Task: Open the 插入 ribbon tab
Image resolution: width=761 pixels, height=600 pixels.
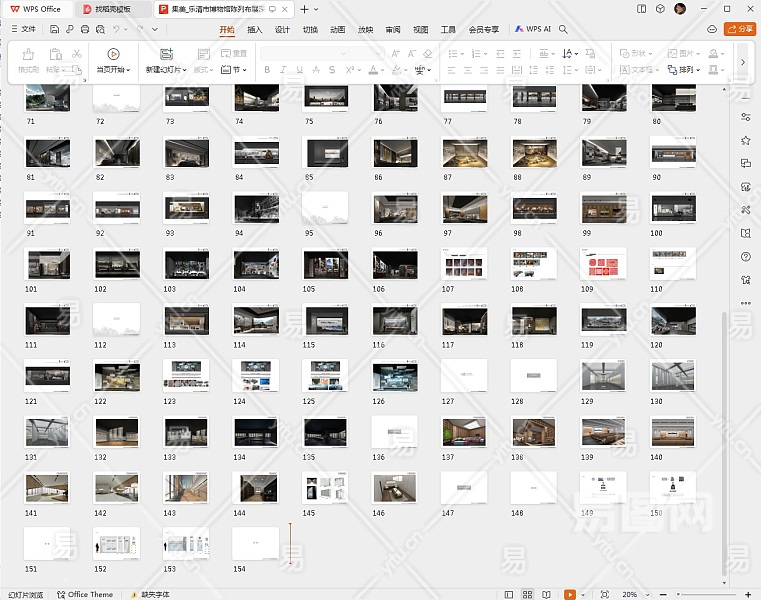Action: coord(255,30)
